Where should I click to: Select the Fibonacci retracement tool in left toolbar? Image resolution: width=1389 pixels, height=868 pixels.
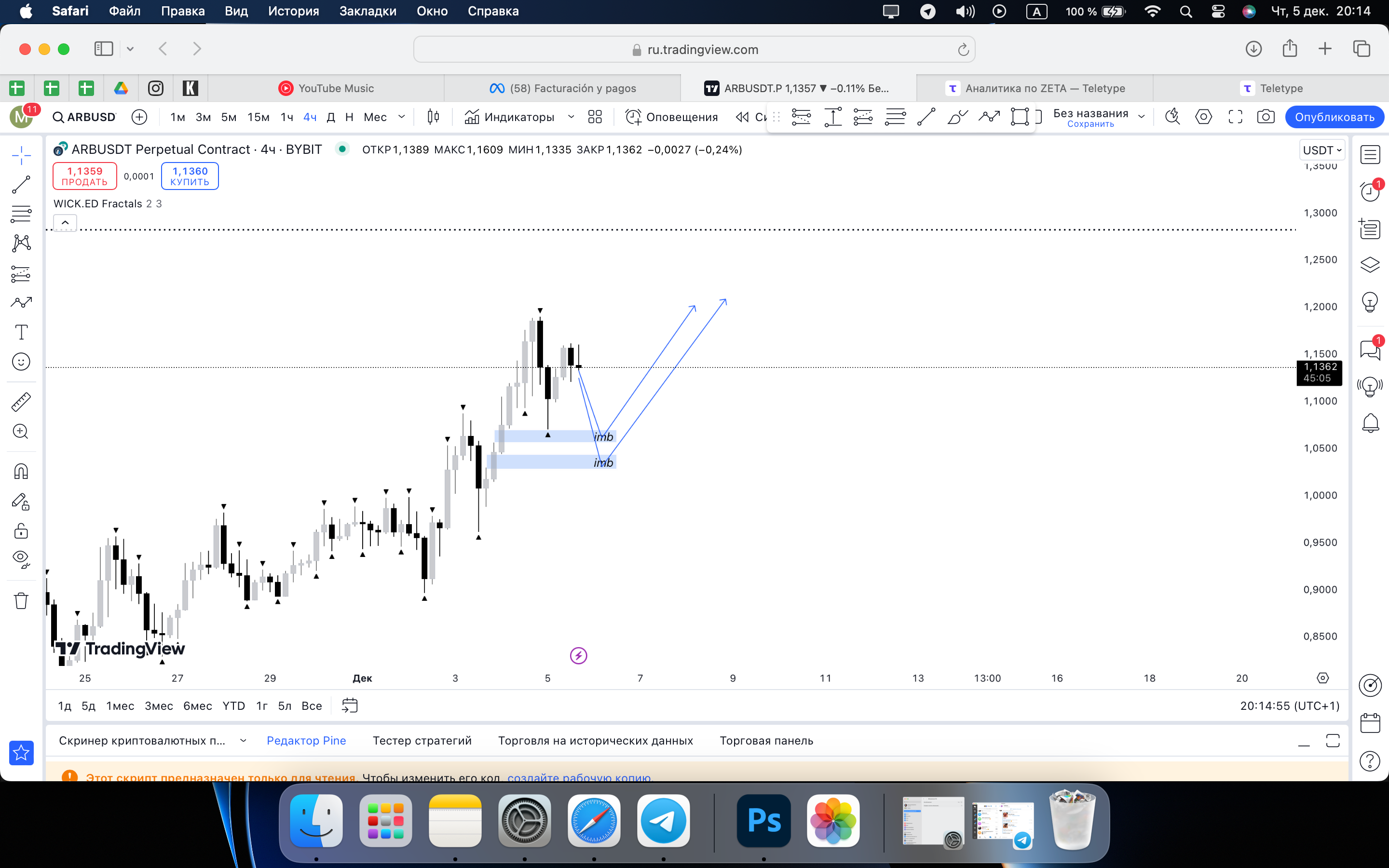(21, 214)
